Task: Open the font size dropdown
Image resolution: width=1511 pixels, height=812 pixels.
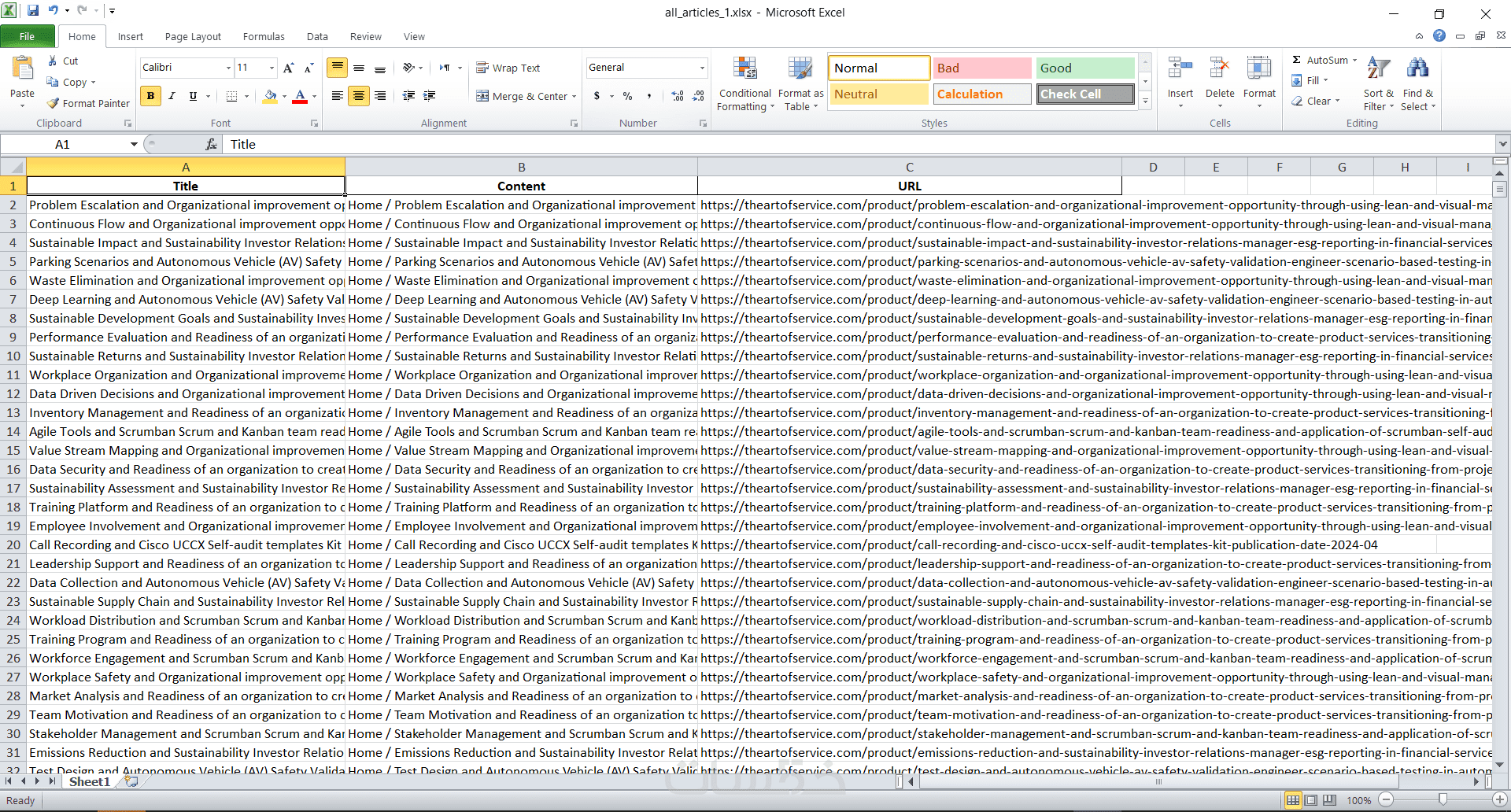Action: (272, 68)
